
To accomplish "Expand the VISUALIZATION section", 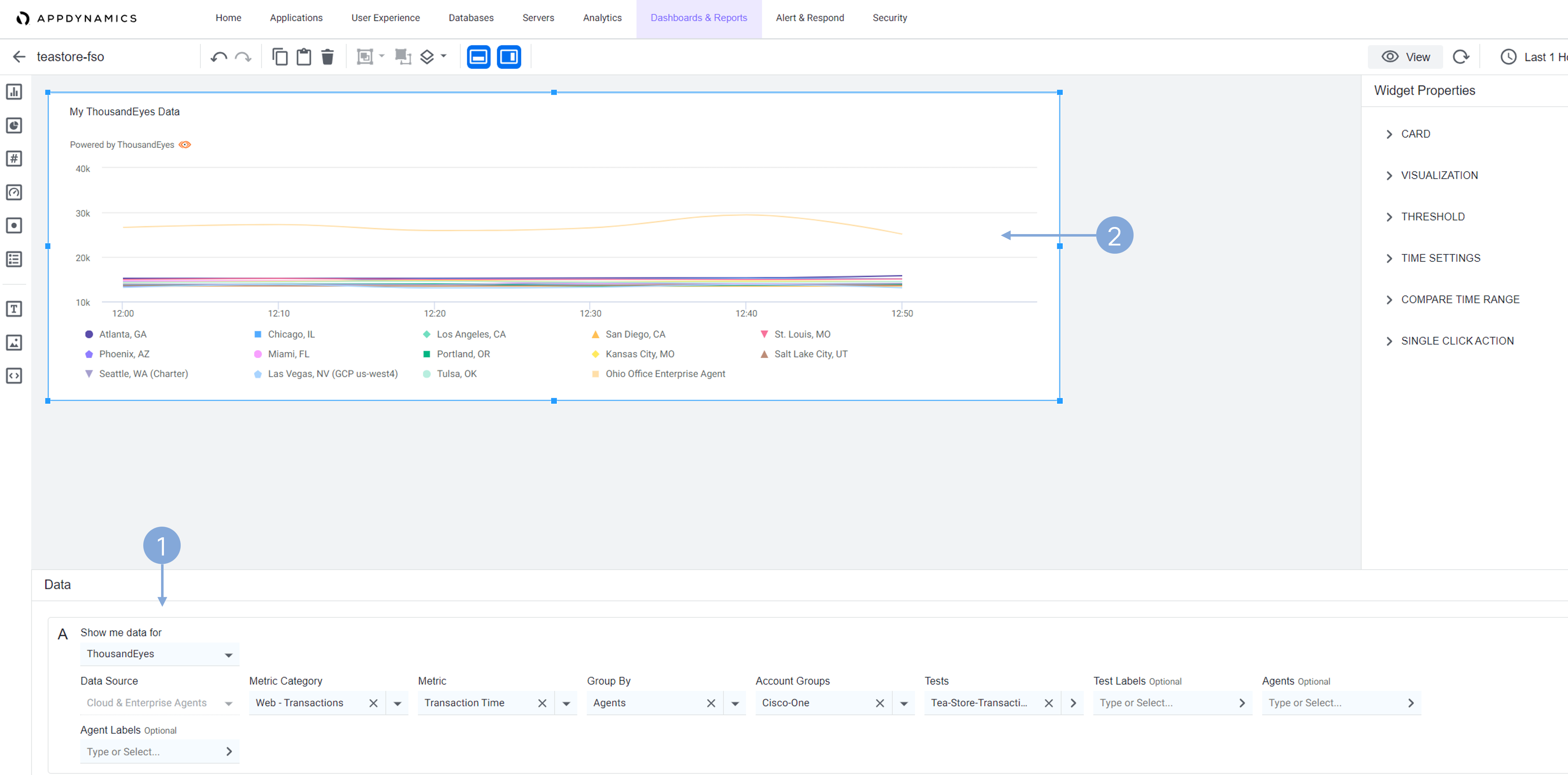I will click(1438, 175).
